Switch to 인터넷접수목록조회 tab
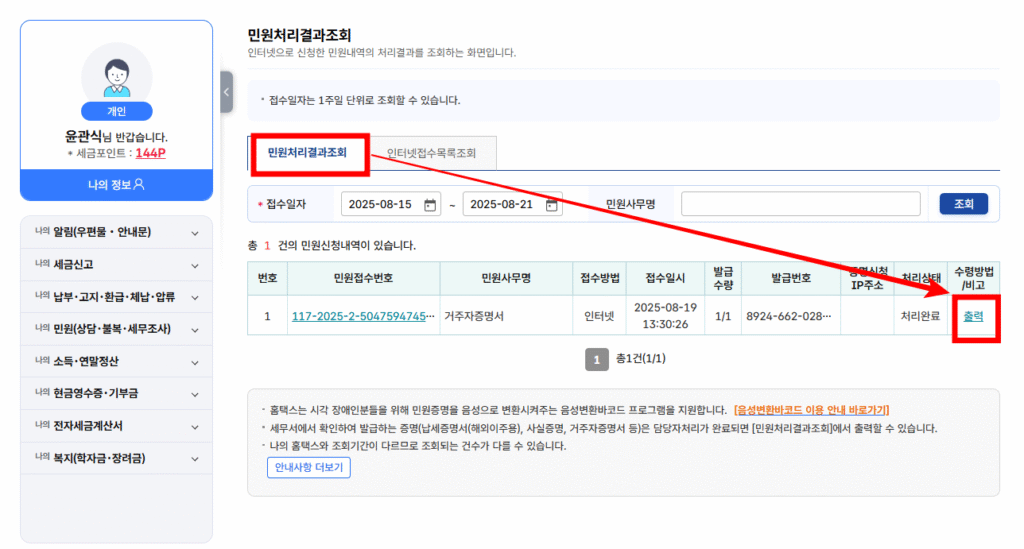Viewport: 1024px width, 549px height. 431,154
